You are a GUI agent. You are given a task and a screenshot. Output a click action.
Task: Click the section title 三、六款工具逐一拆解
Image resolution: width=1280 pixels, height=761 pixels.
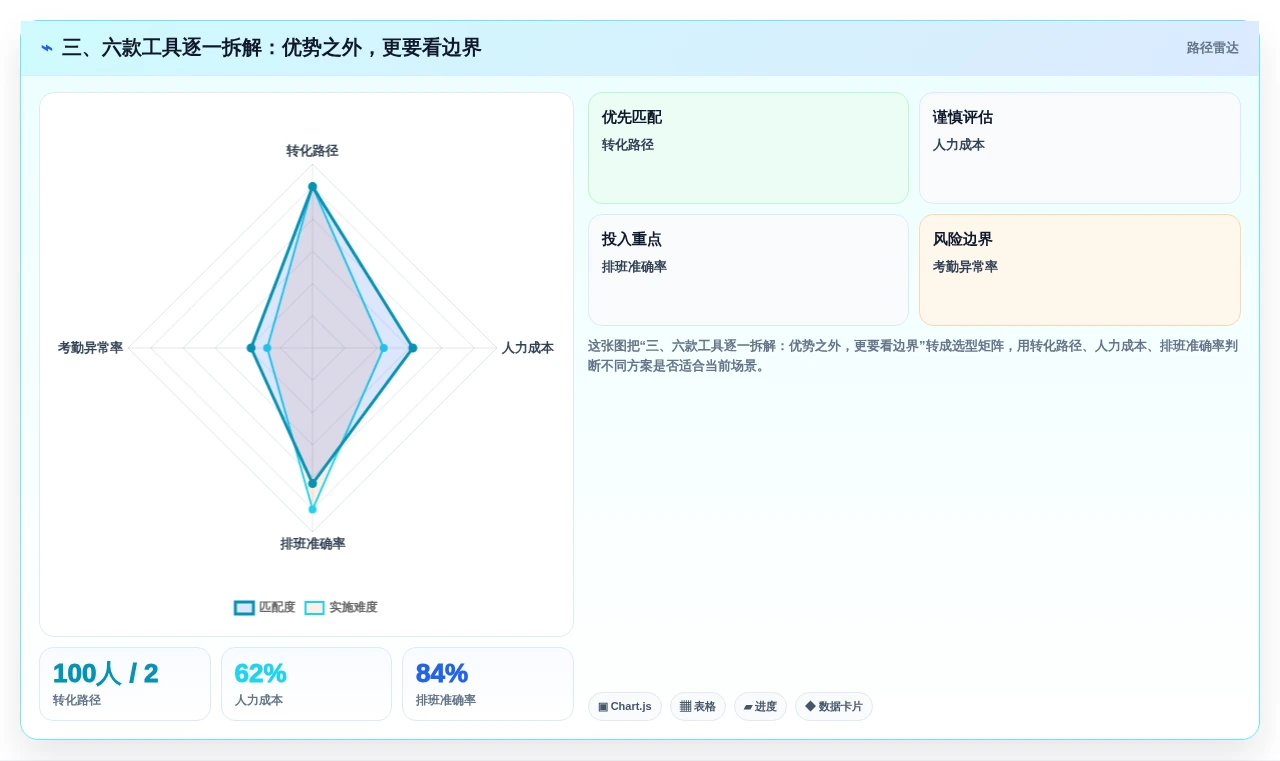[x=271, y=48]
